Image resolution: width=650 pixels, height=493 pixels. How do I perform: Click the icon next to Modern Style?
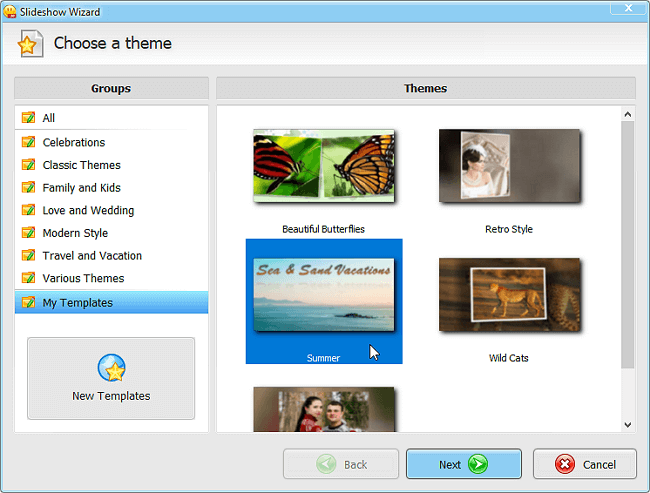coord(28,233)
